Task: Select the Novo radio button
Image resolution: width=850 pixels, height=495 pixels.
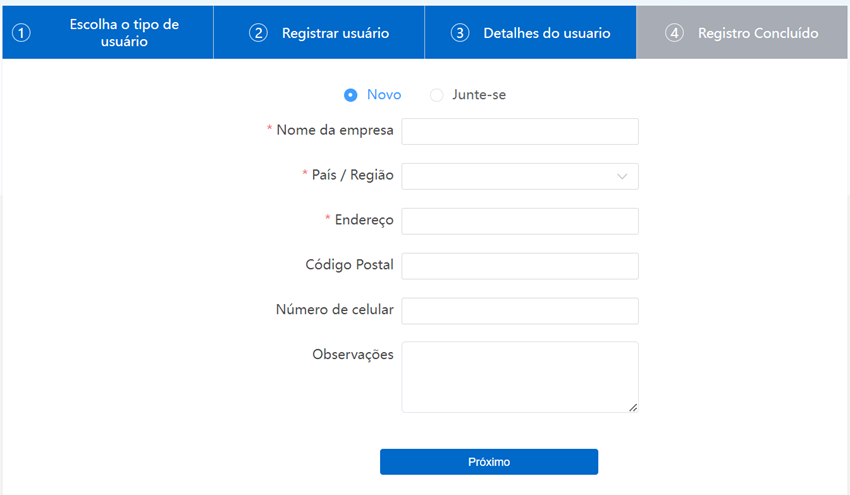Action: [x=350, y=95]
